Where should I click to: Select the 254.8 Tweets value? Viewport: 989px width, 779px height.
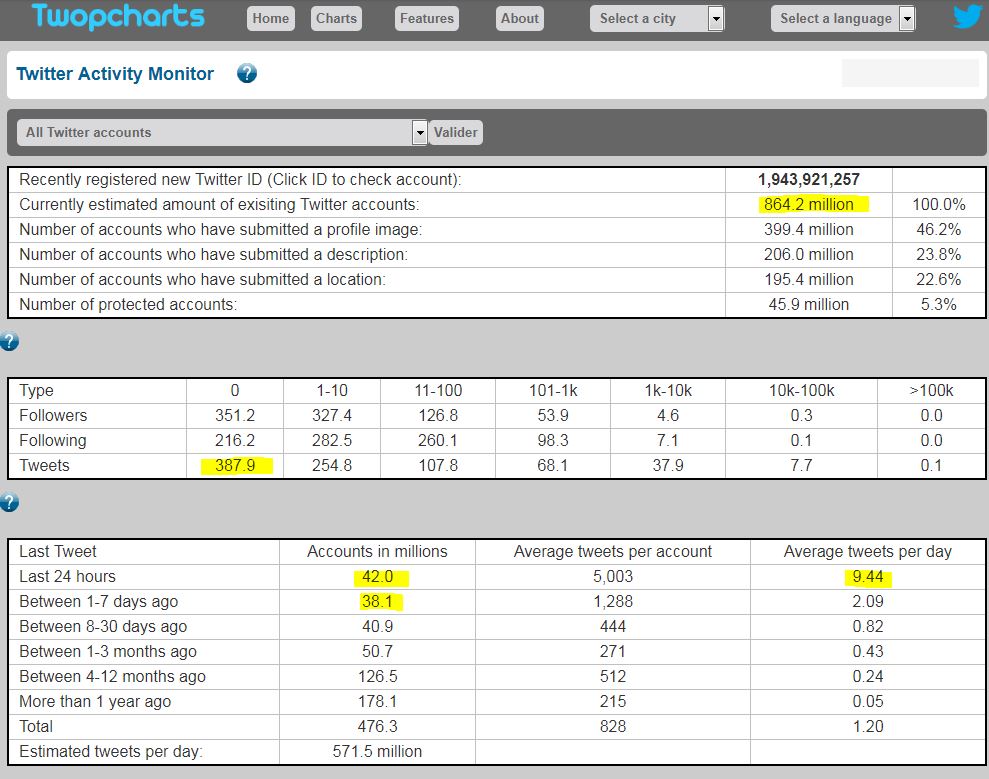[332, 466]
